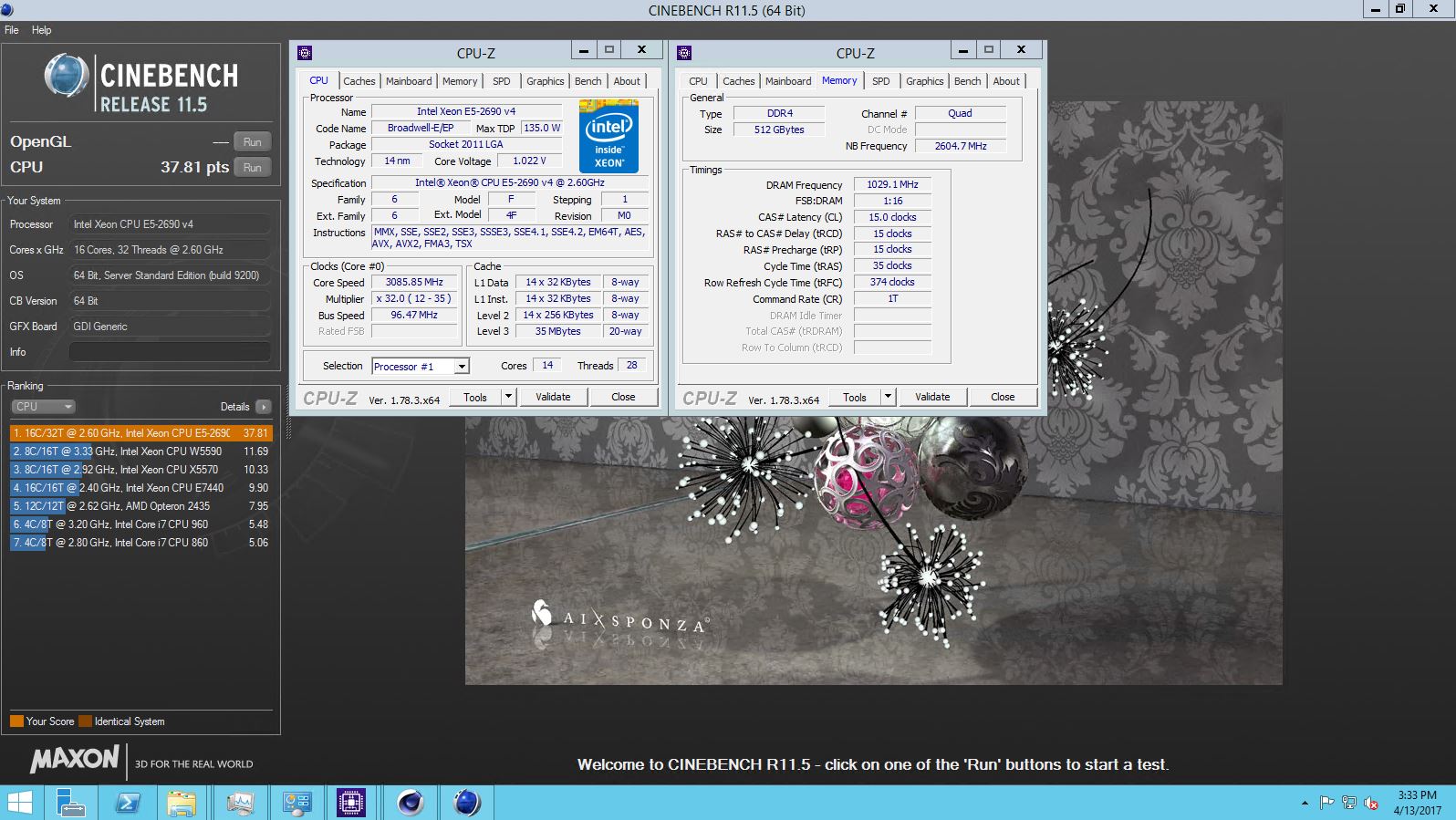Open the taskbar clock and date
This screenshot has height=820, width=1456.
pos(1418,803)
